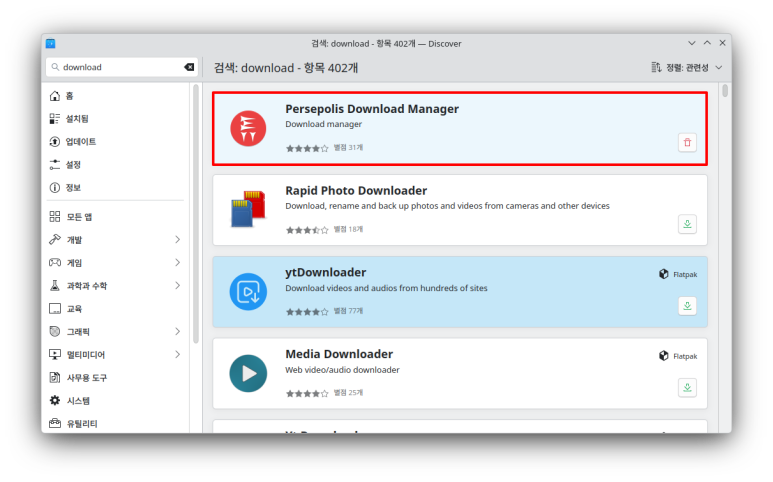Minimize the Discover window

(x=692, y=43)
